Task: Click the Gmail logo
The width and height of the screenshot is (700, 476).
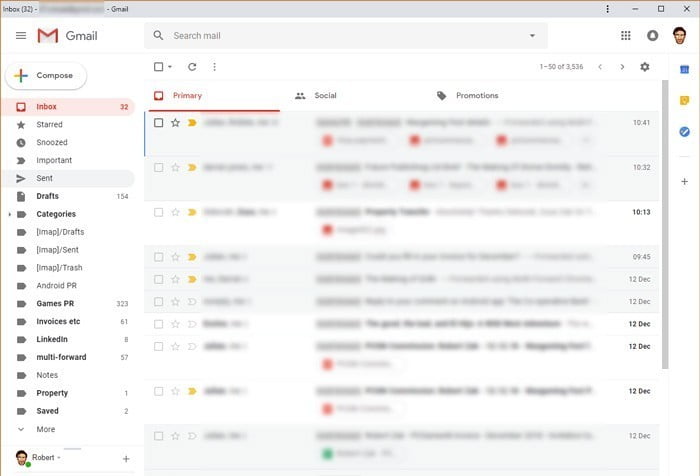Action: tap(67, 36)
